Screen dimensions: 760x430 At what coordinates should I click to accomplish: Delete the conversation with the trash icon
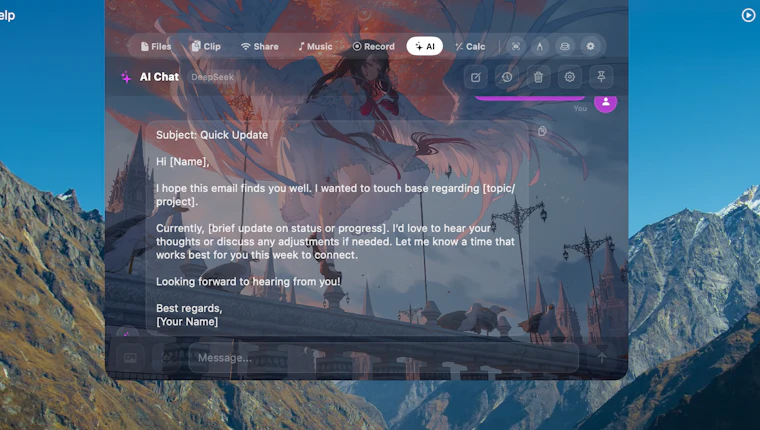pos(538,77)
